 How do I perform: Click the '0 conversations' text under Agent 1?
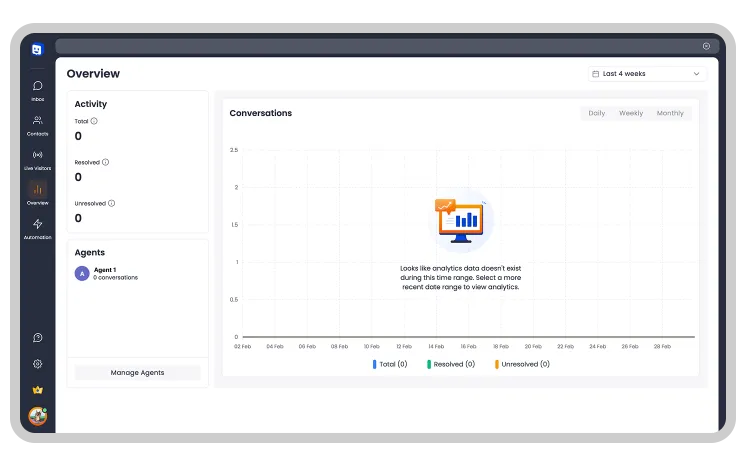[116, 277]
